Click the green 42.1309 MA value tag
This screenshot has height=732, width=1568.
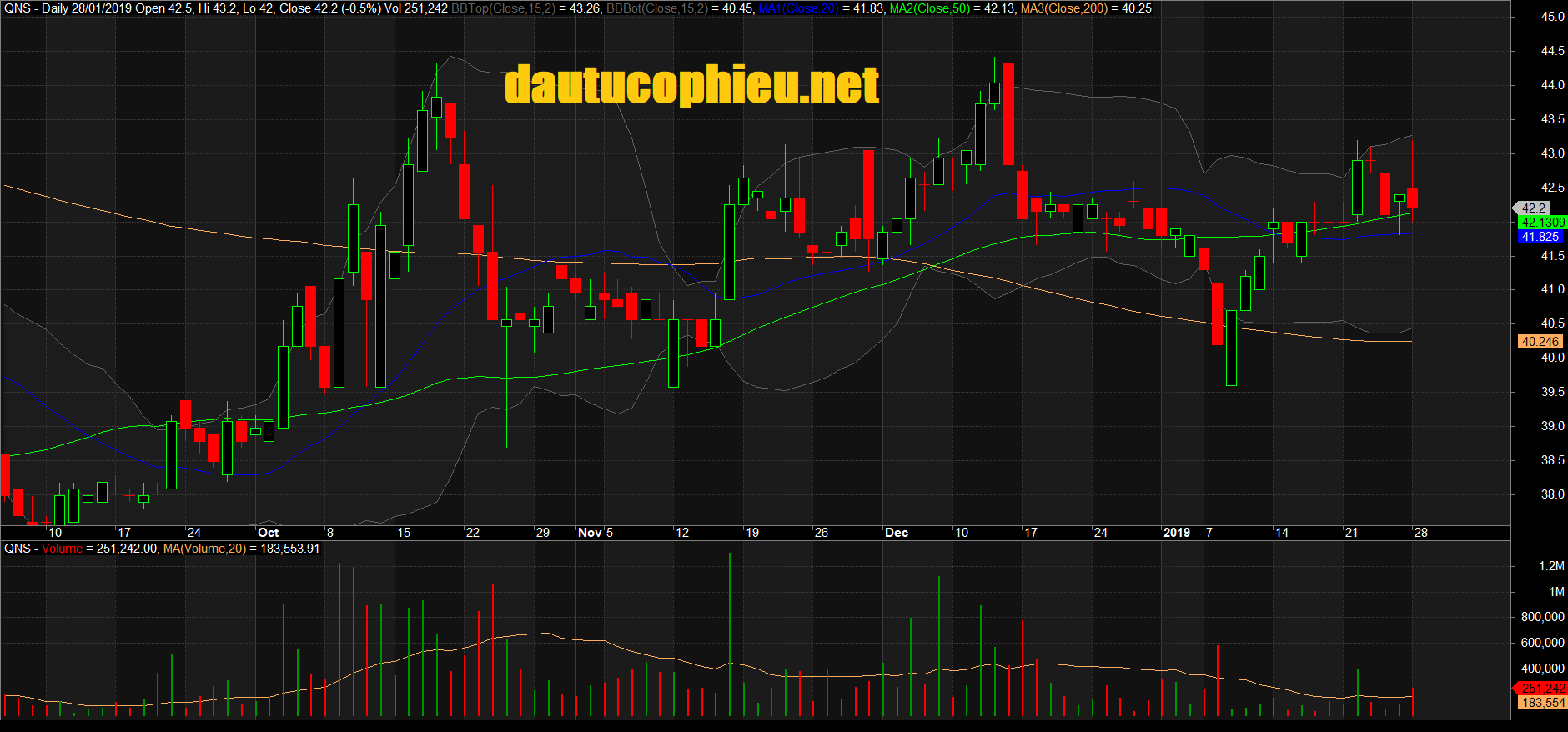(x=1542, y=223)
